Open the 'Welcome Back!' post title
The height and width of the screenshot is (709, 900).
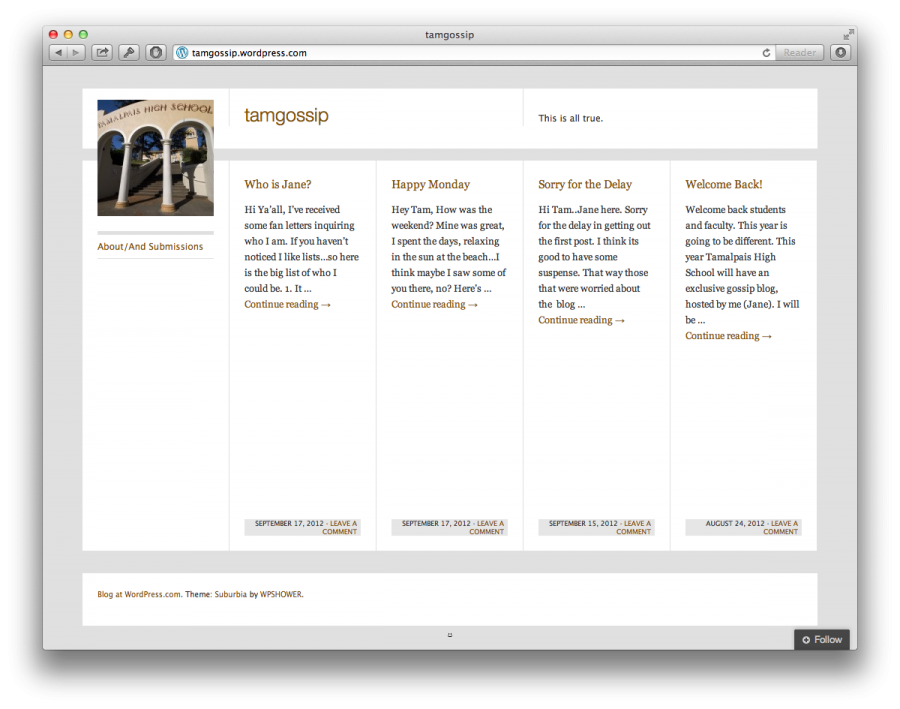click(724, 184)
